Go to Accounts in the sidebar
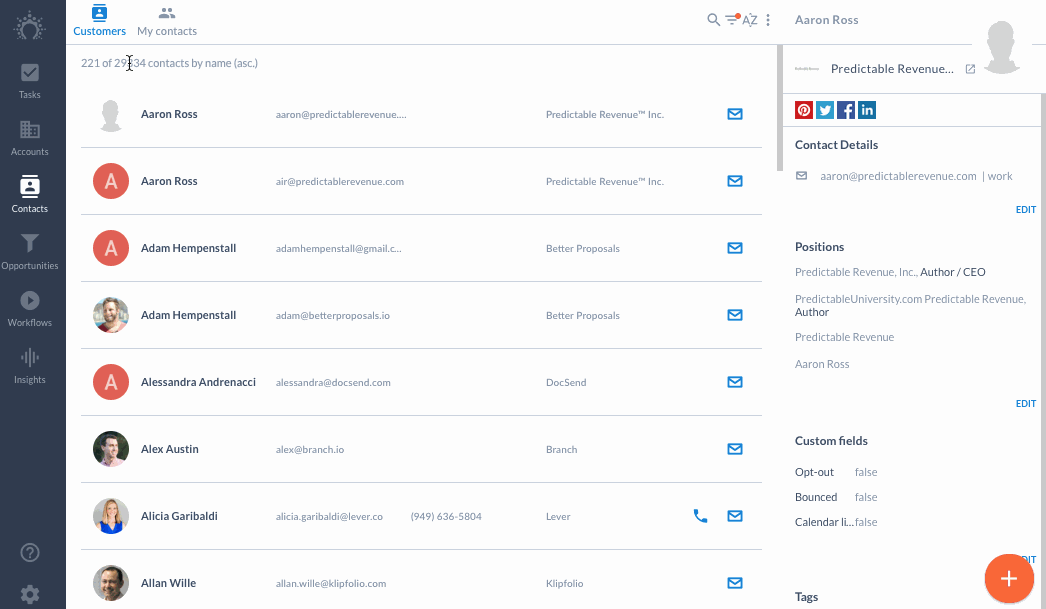This screenshot has width=1046, height=609. [29, 138]
